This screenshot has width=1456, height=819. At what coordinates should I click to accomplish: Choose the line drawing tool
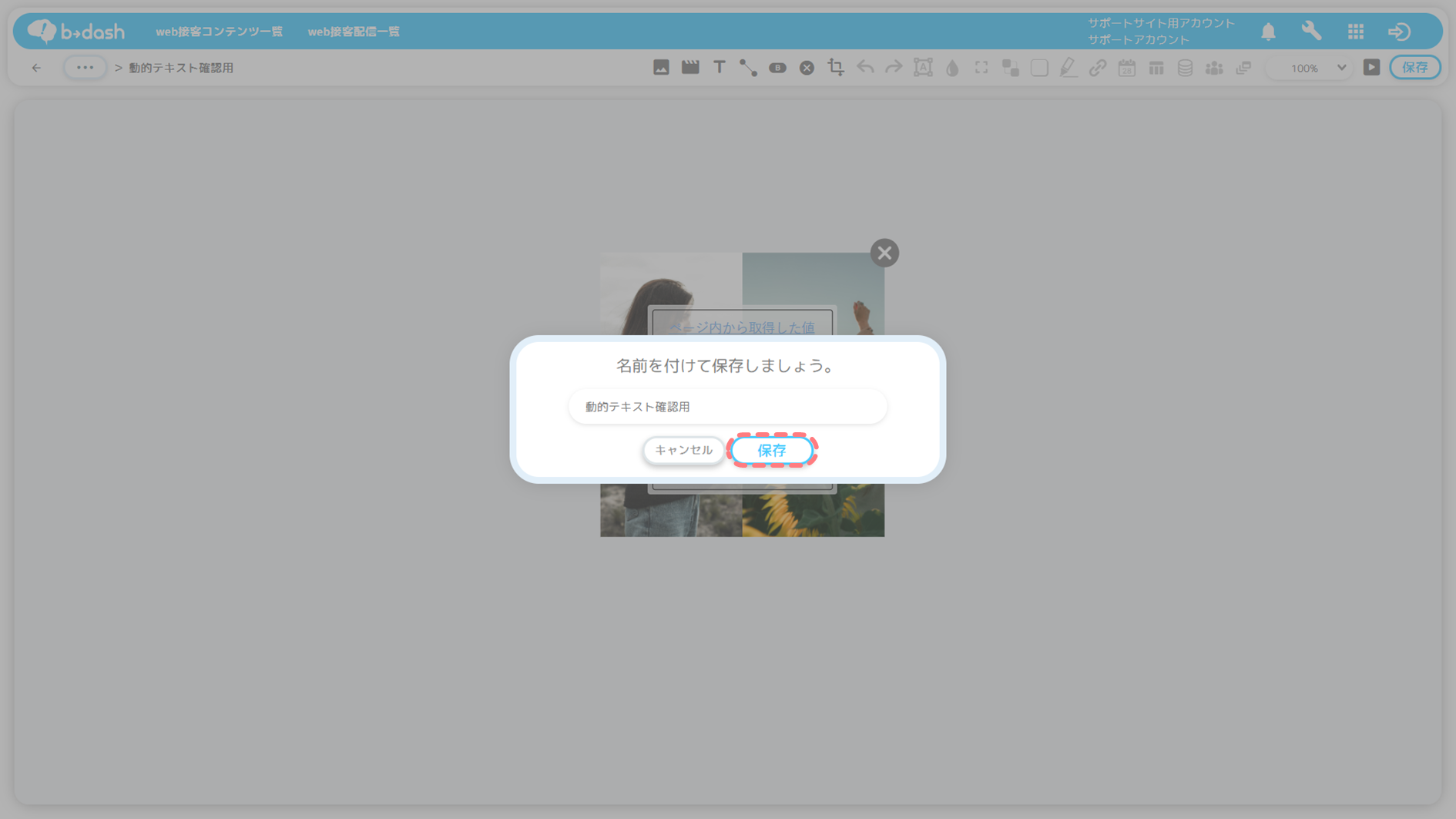748,68
